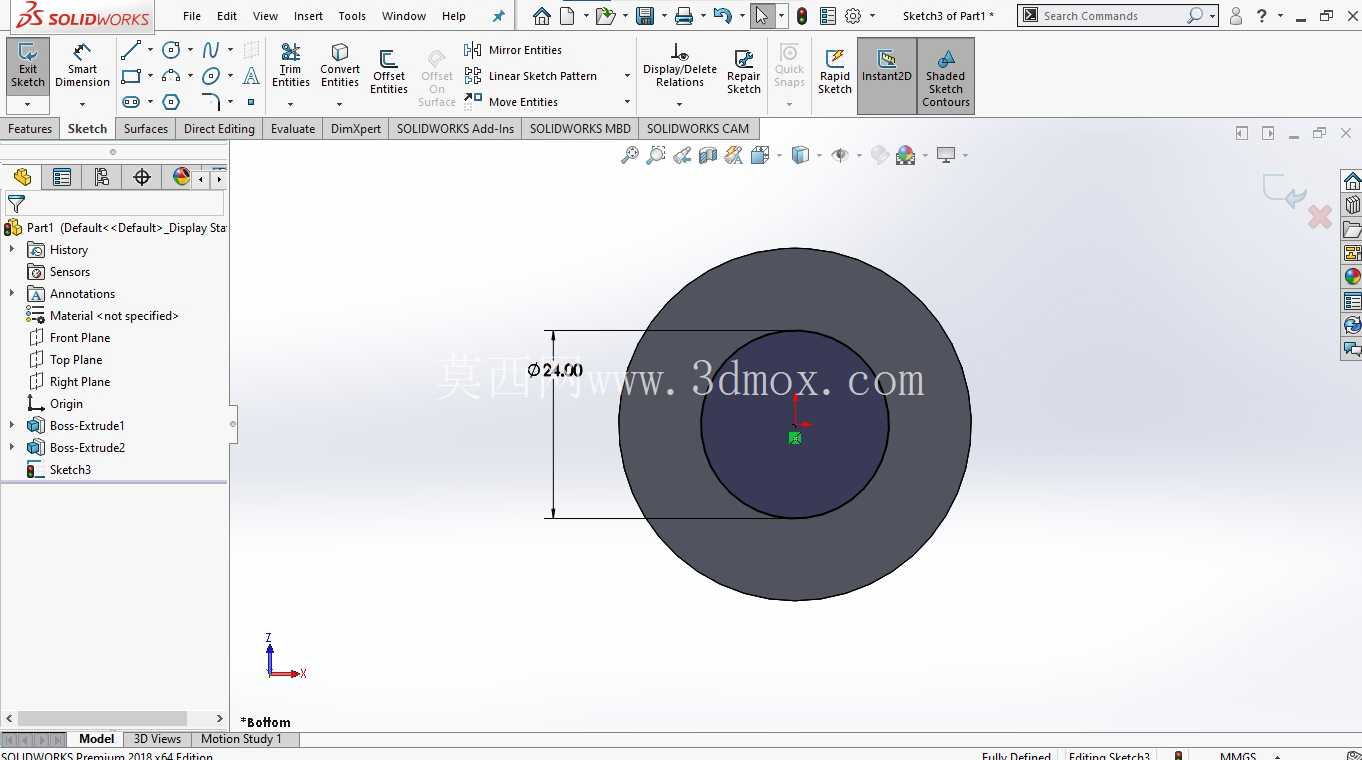Switch to the SOLIDWORKS Add-Ins tab

[x=455, y=129]
